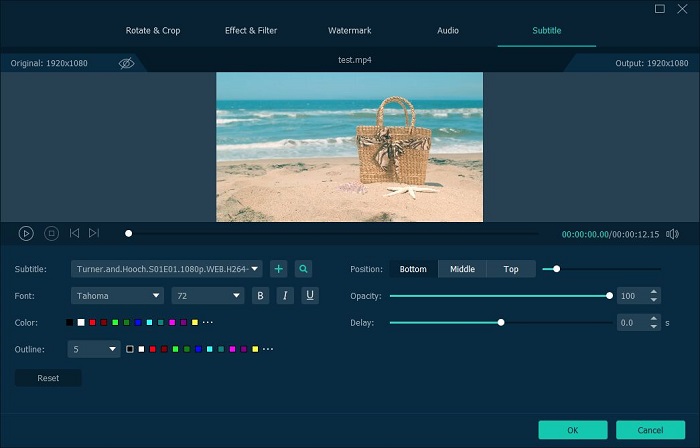Mute the preview volume icon
The height and width of the screenshot is (448, 700).
pyautogui.click(x=672, y=234)
